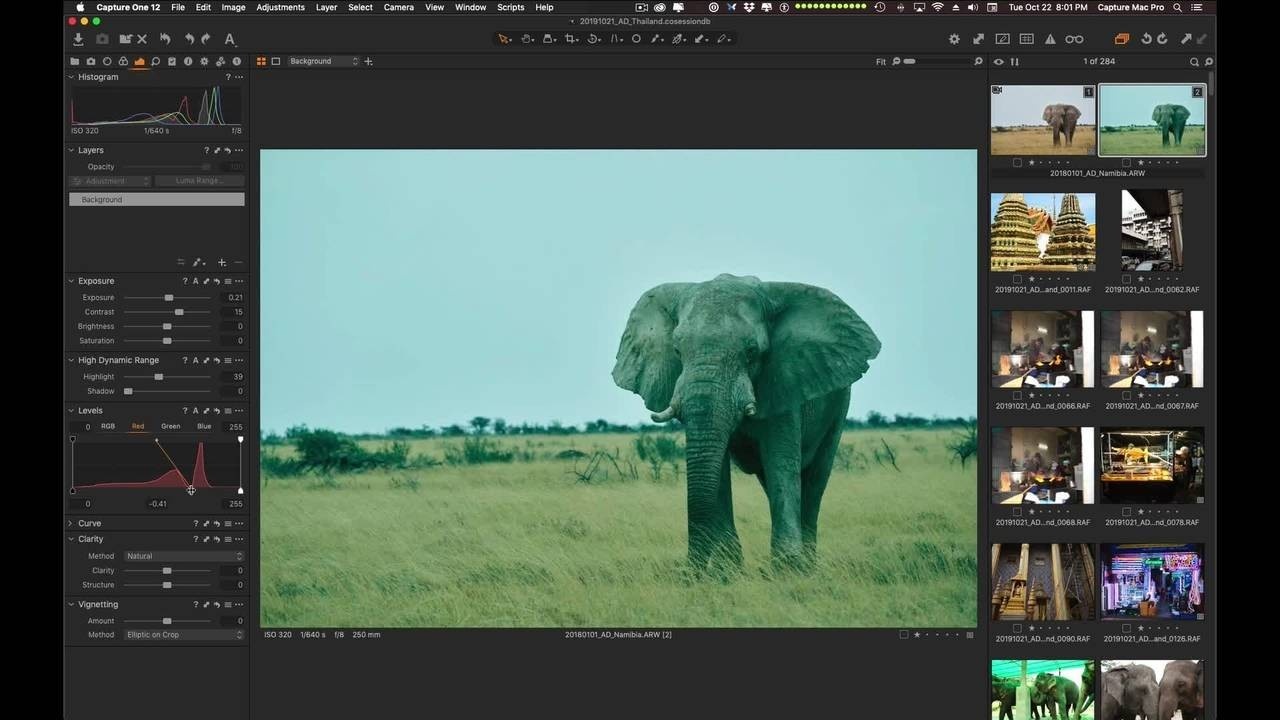Tick checkbox under green elephant thumbnail variant 2
The width and height of the screenshot is (1280, 720).
[x=1126, y=162]
